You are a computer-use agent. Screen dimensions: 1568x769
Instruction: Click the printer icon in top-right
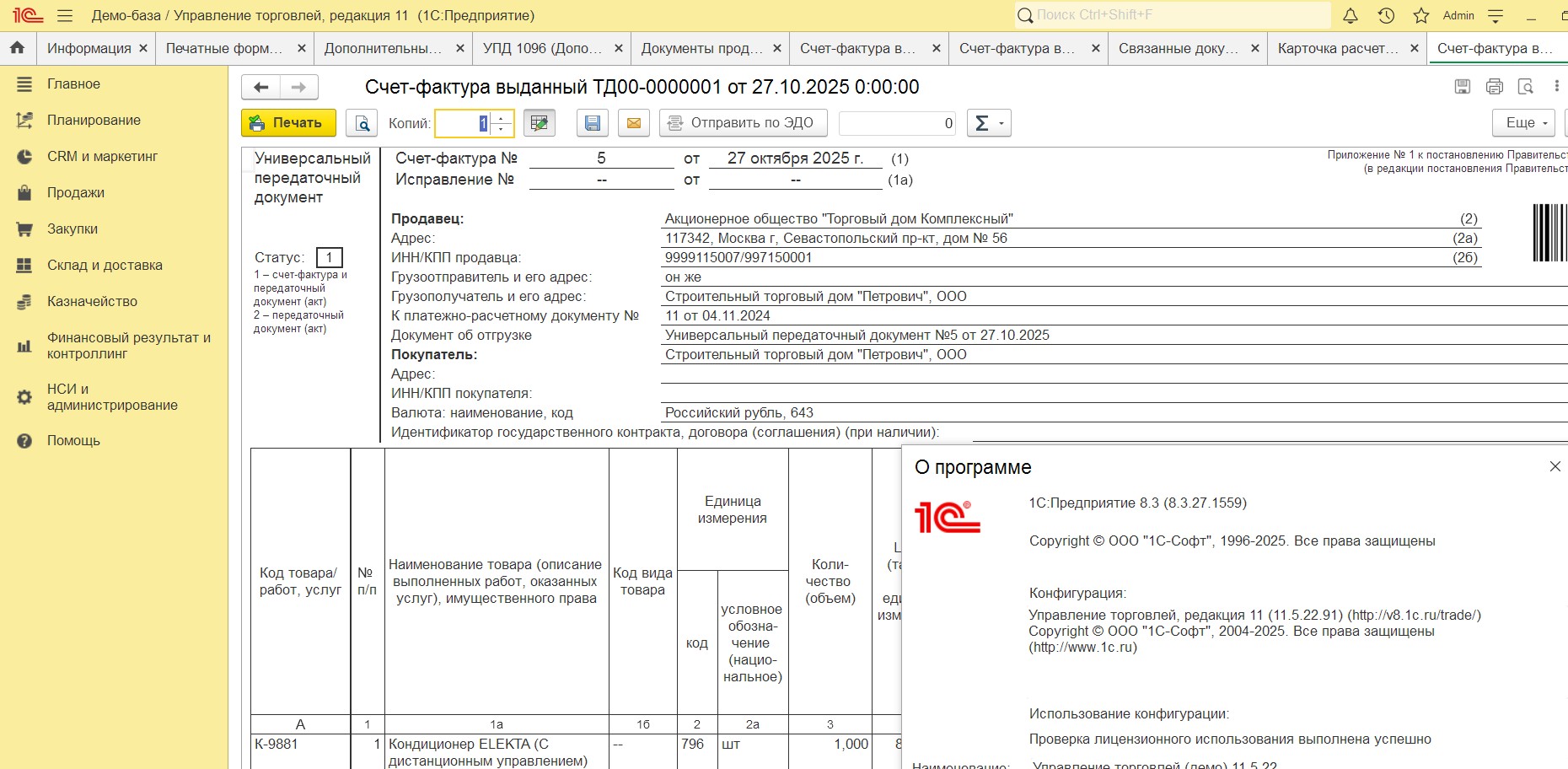(1495, 86)
